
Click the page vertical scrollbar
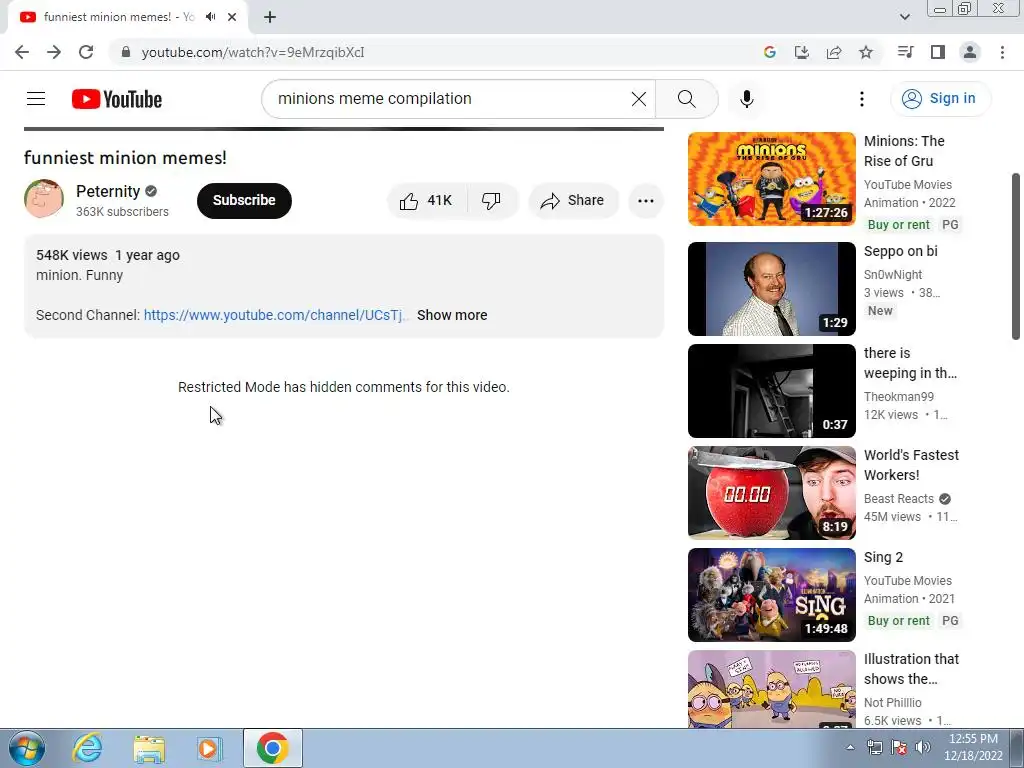[x=1015, y=256]
